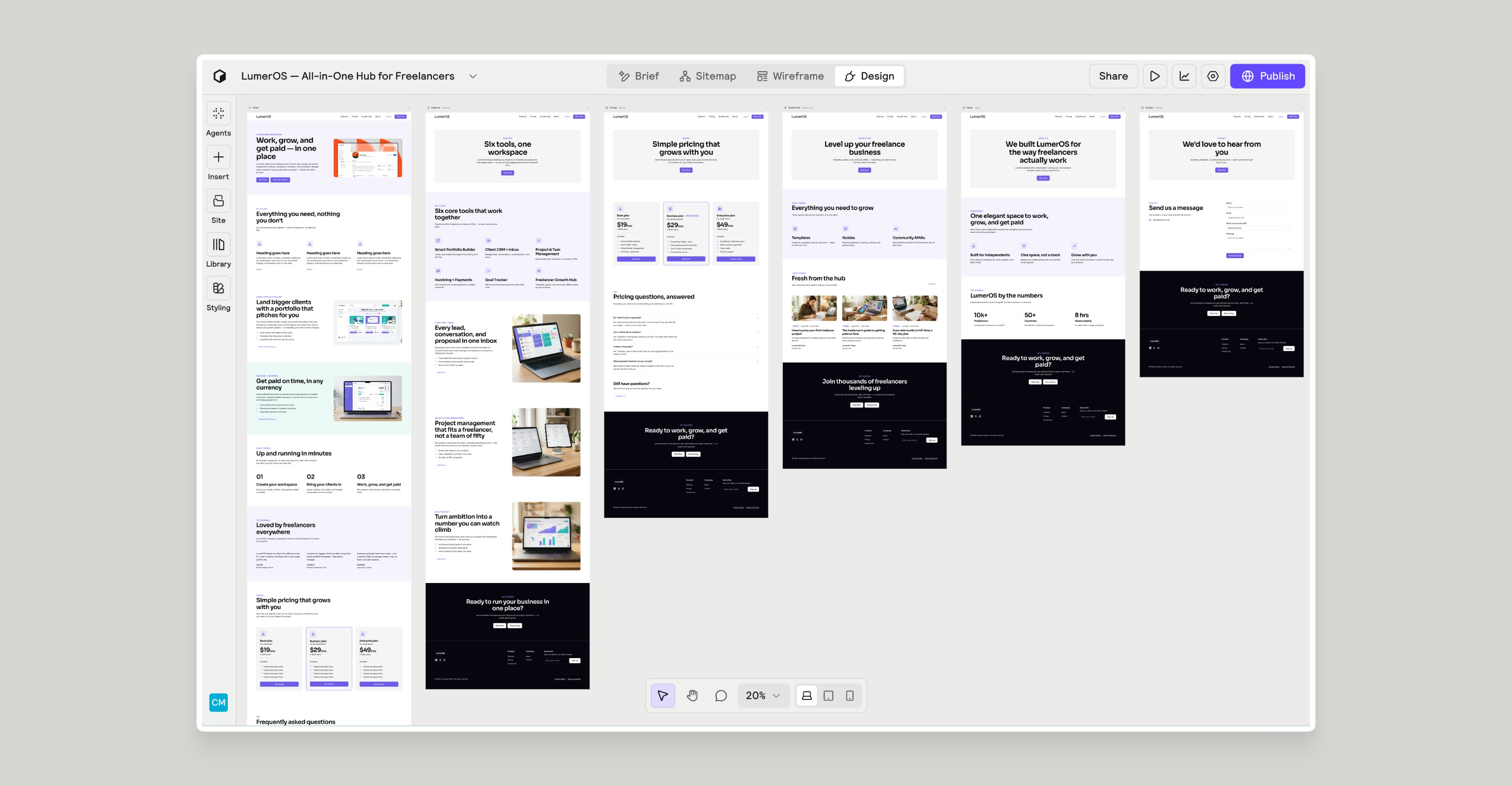Select the cursor pointer tool
Screen dimensions: 1512x786
click(662, 695)
